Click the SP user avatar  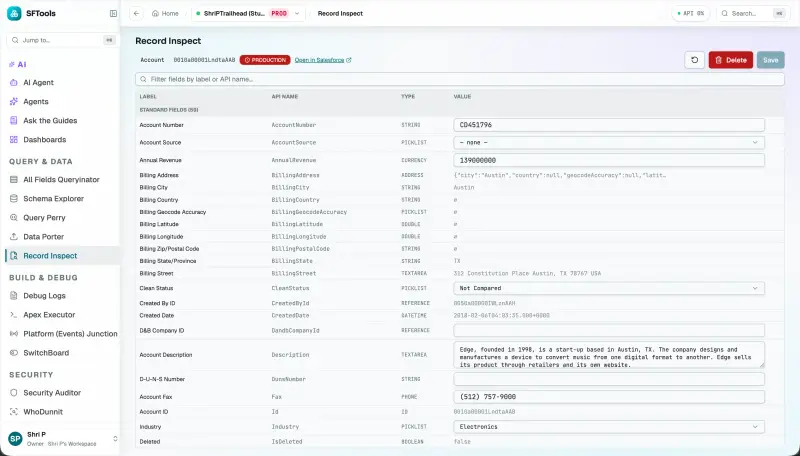[x=15, y=439]
